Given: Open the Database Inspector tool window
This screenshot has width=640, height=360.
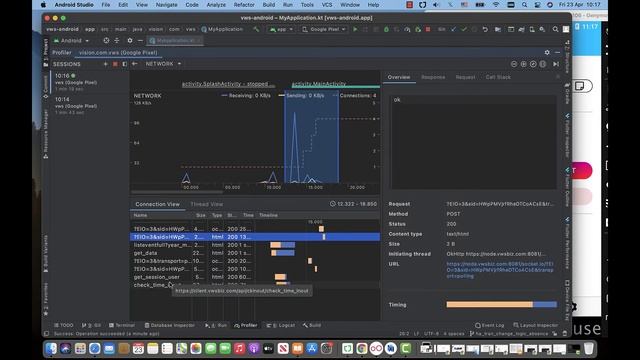Looking at the screenshot, I should click(x=170, y=325).
